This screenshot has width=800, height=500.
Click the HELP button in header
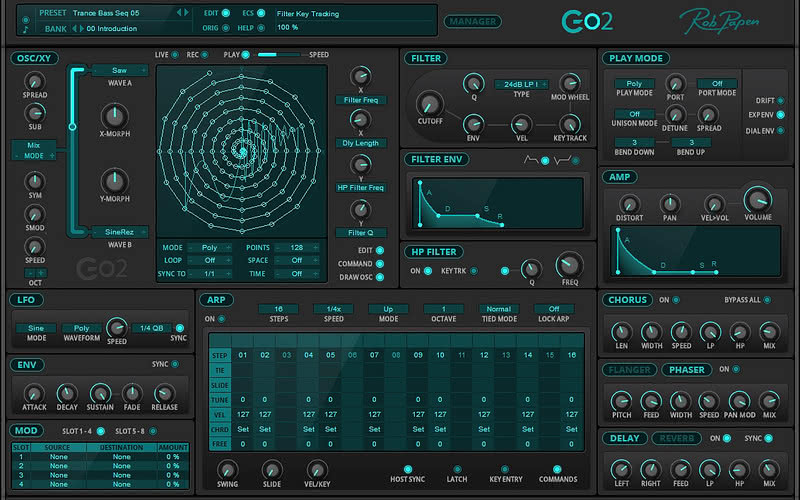(261, 28)
